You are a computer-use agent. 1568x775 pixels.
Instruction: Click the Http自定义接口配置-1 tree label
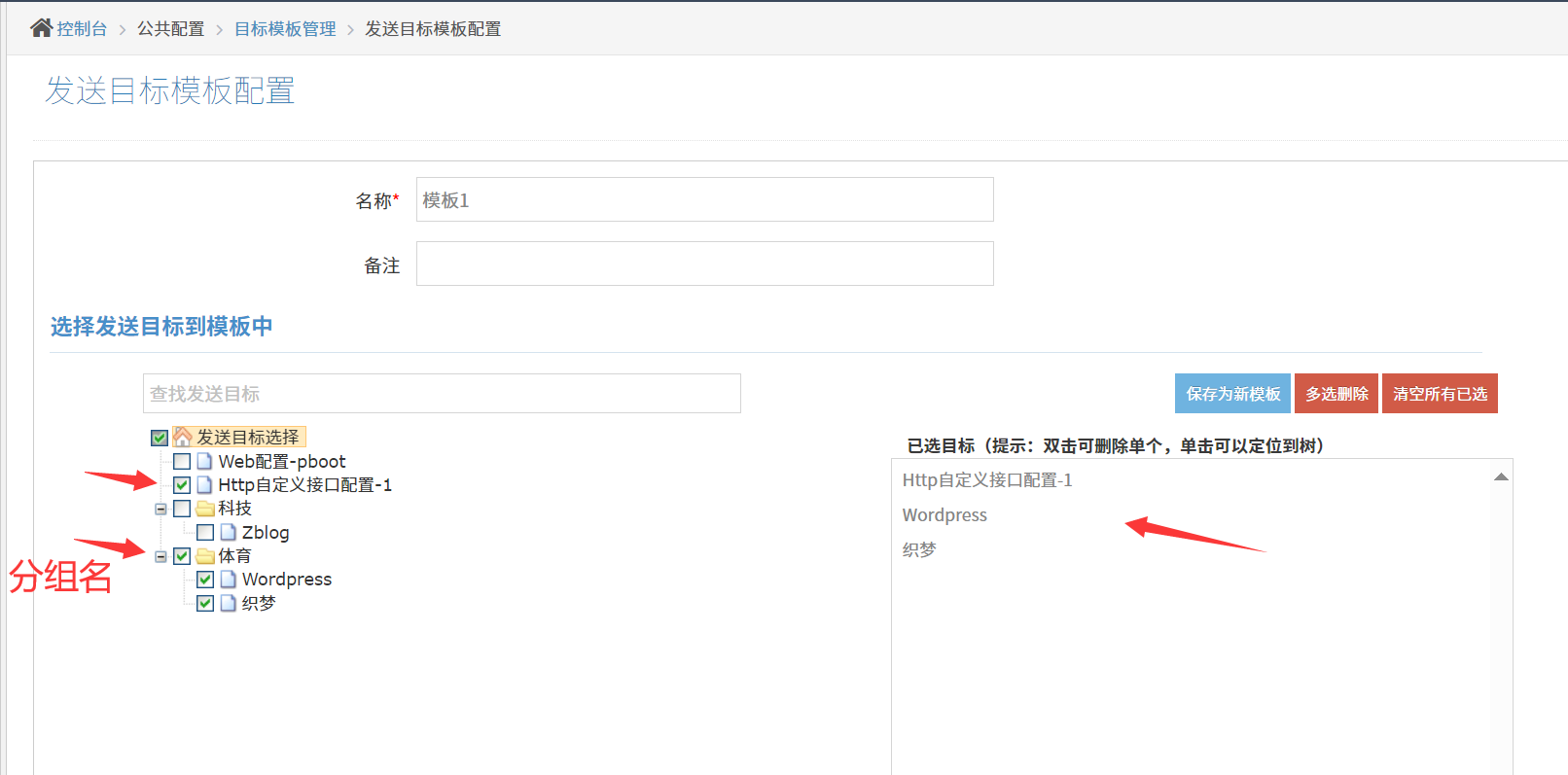tap(305, 484)
